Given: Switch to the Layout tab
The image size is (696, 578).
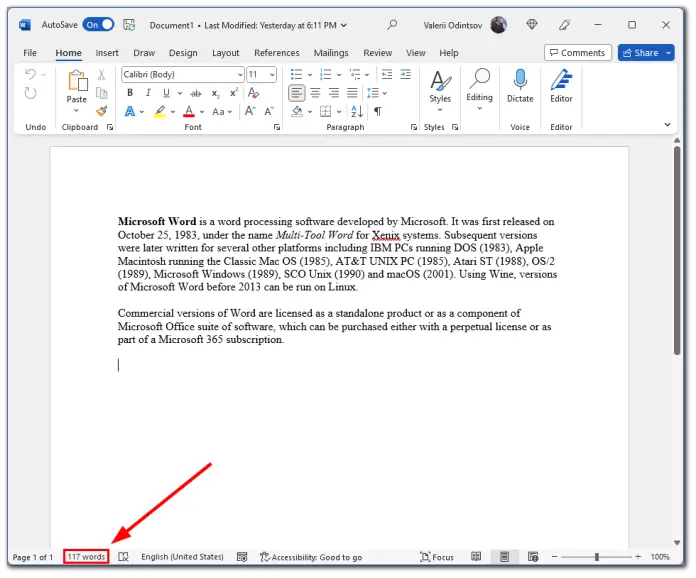Looking at the screenshot, I should pos(225,53).
